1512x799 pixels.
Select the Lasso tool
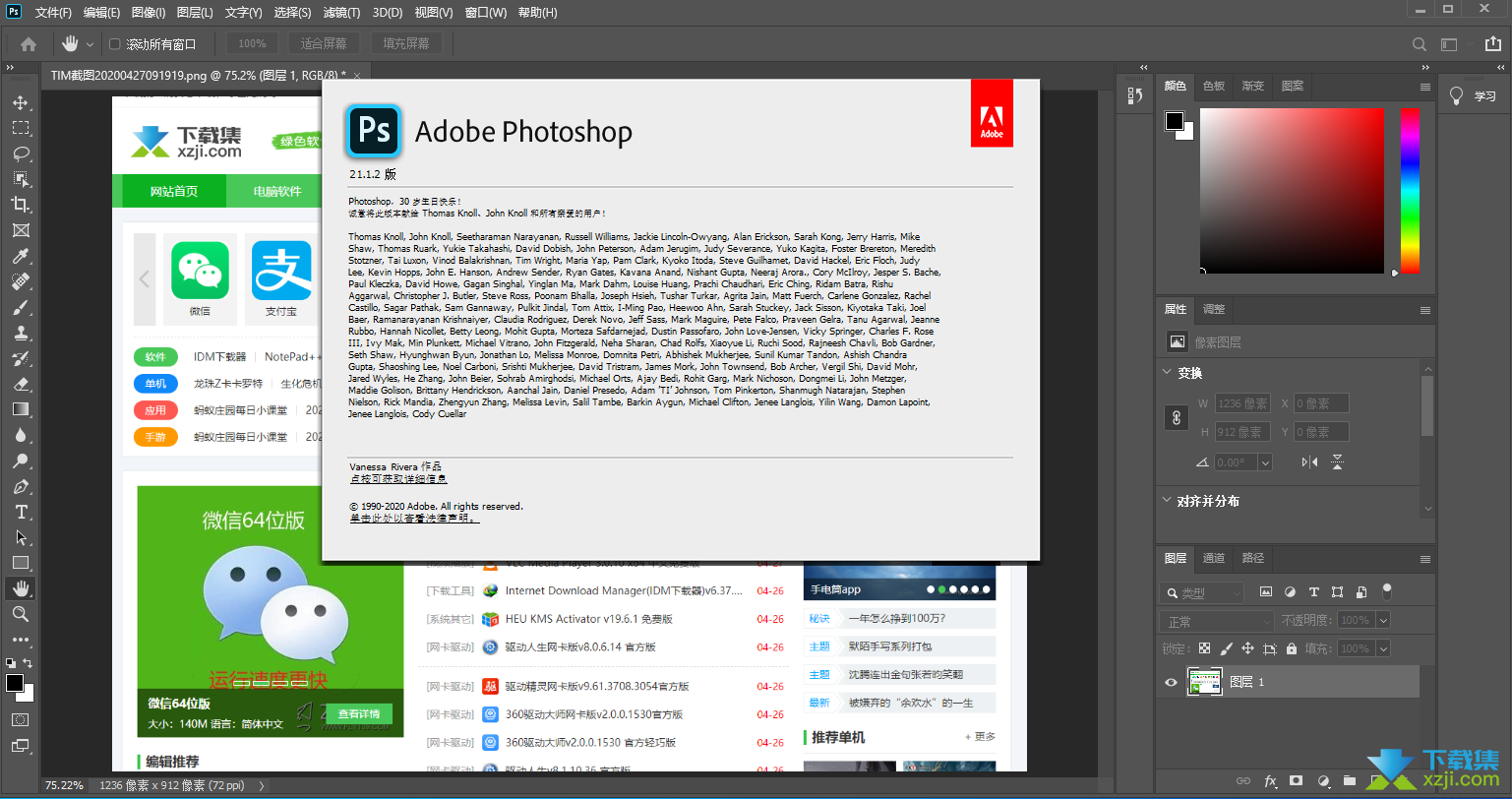[21, 154]
